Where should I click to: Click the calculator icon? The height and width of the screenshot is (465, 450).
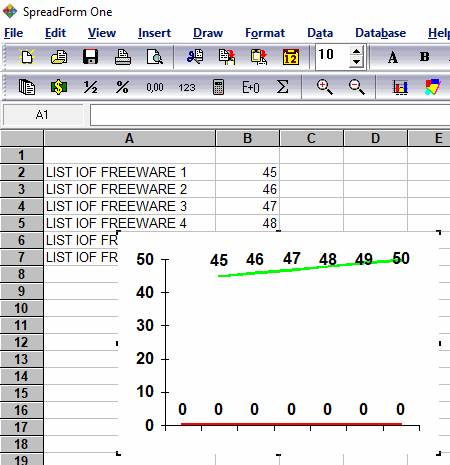(218, 87)
